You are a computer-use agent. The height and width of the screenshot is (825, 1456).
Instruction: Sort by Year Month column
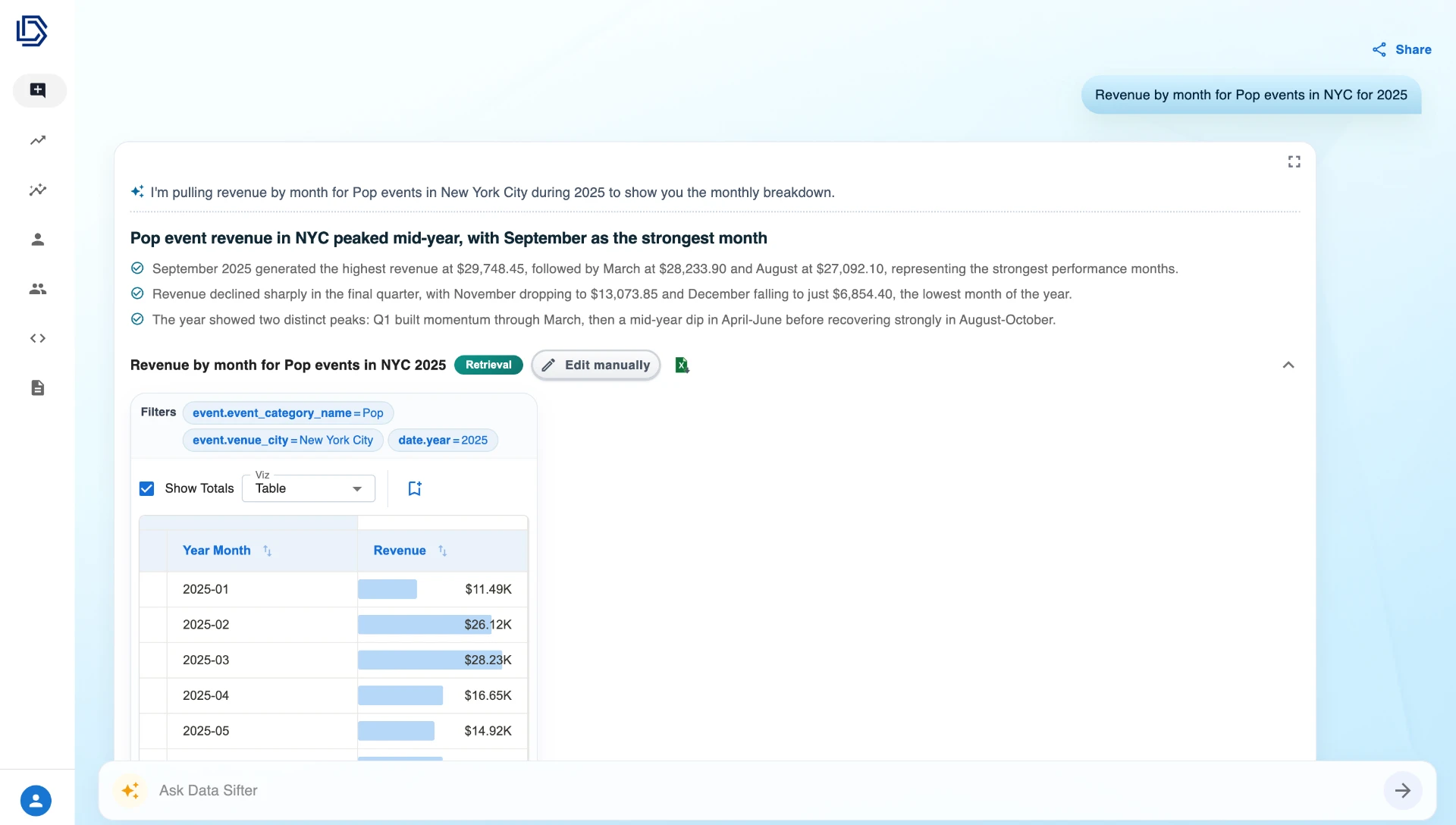pyautogui.click(x=267, y=551)
